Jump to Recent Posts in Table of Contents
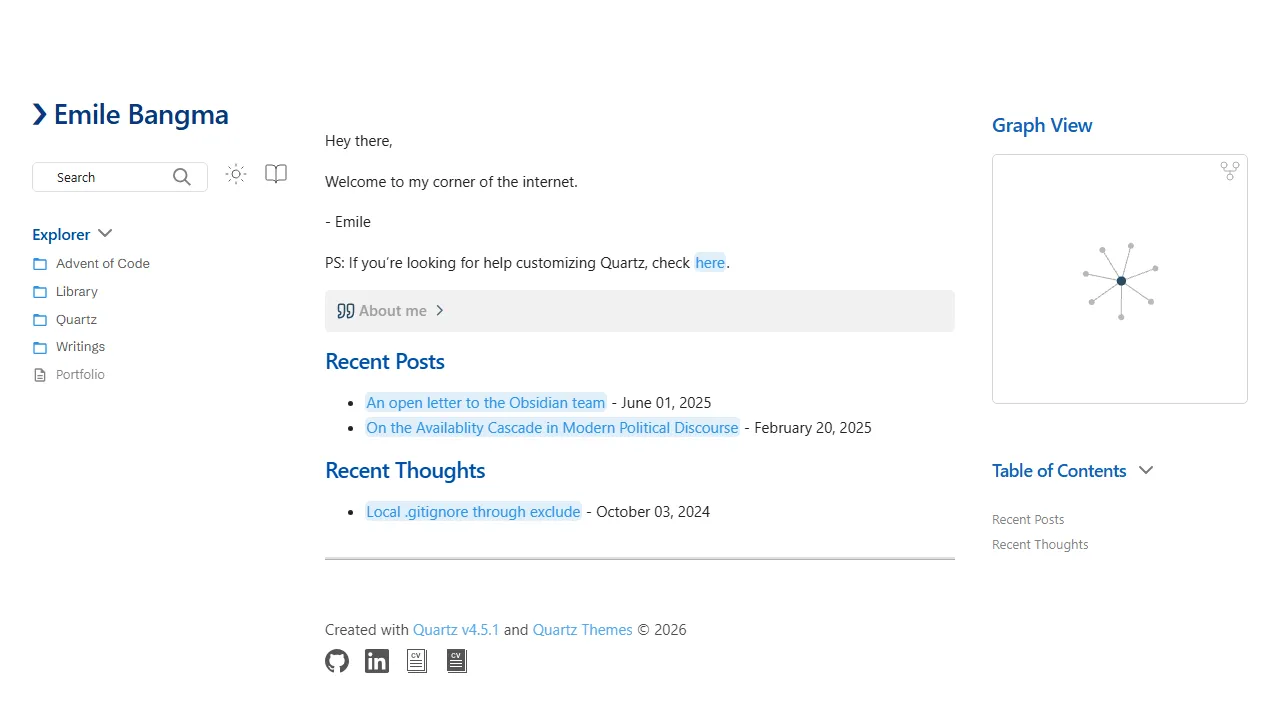 click(1028, 519)
